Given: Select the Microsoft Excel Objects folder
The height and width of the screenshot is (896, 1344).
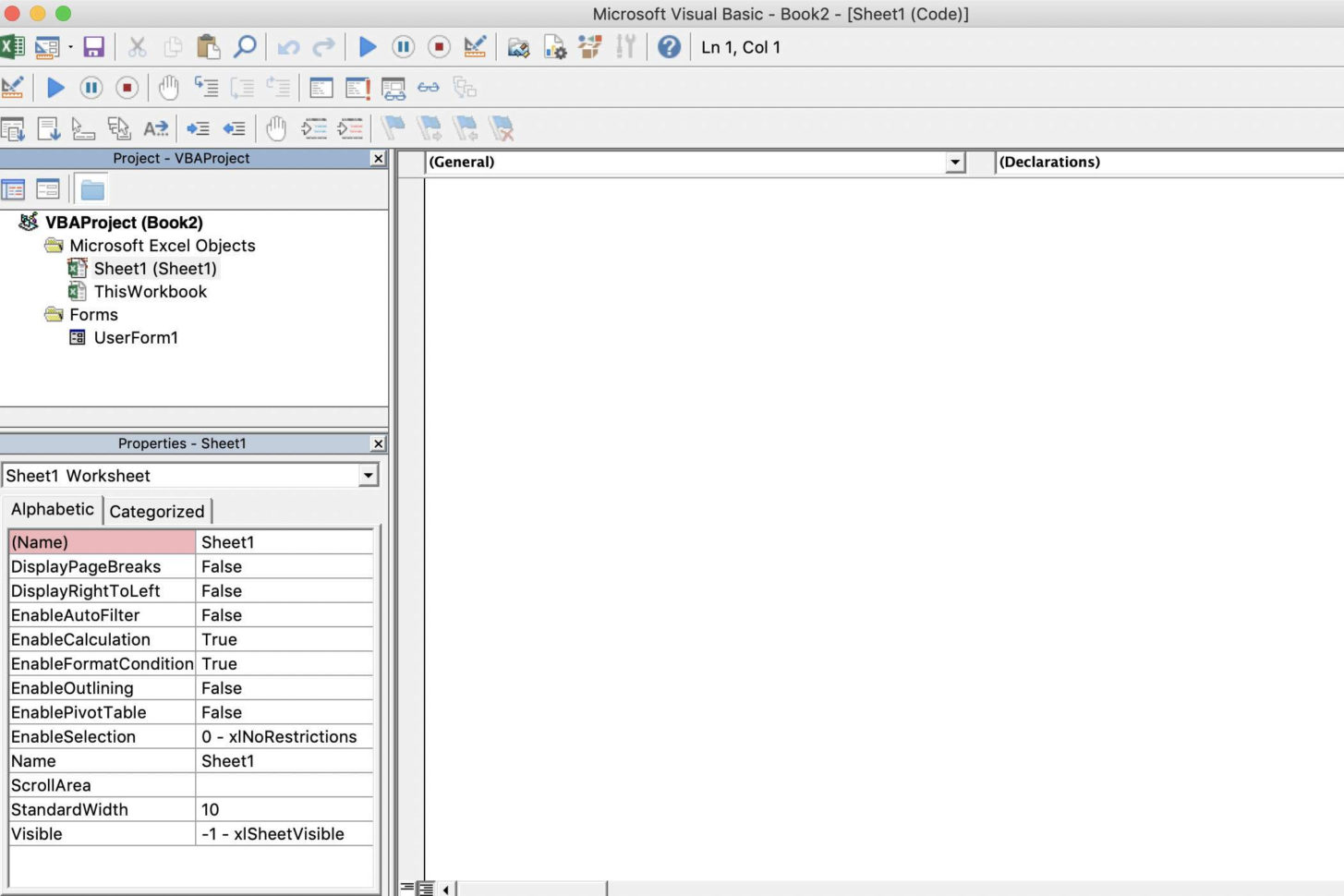Looking at the screenshot, I should [x=162, y=246].
